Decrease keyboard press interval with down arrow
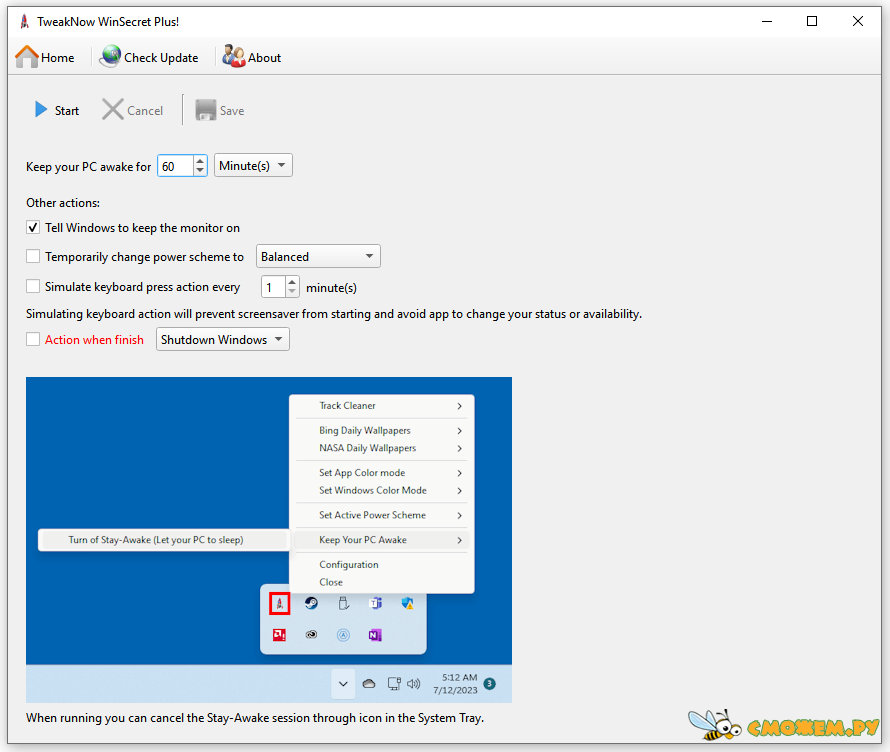 (292, 292)
